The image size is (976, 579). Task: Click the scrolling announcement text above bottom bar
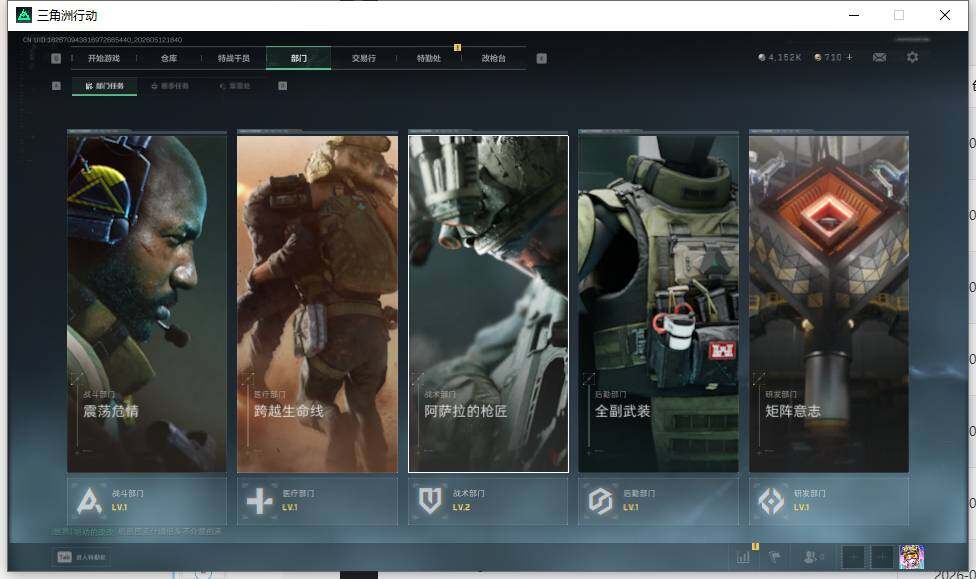point(137,532)
